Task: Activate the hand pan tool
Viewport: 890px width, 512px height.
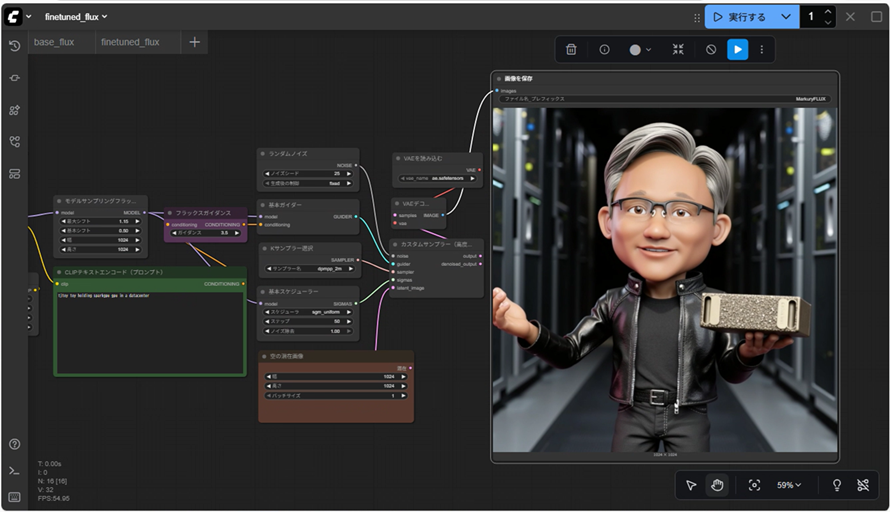Action: tap(717, 485)
